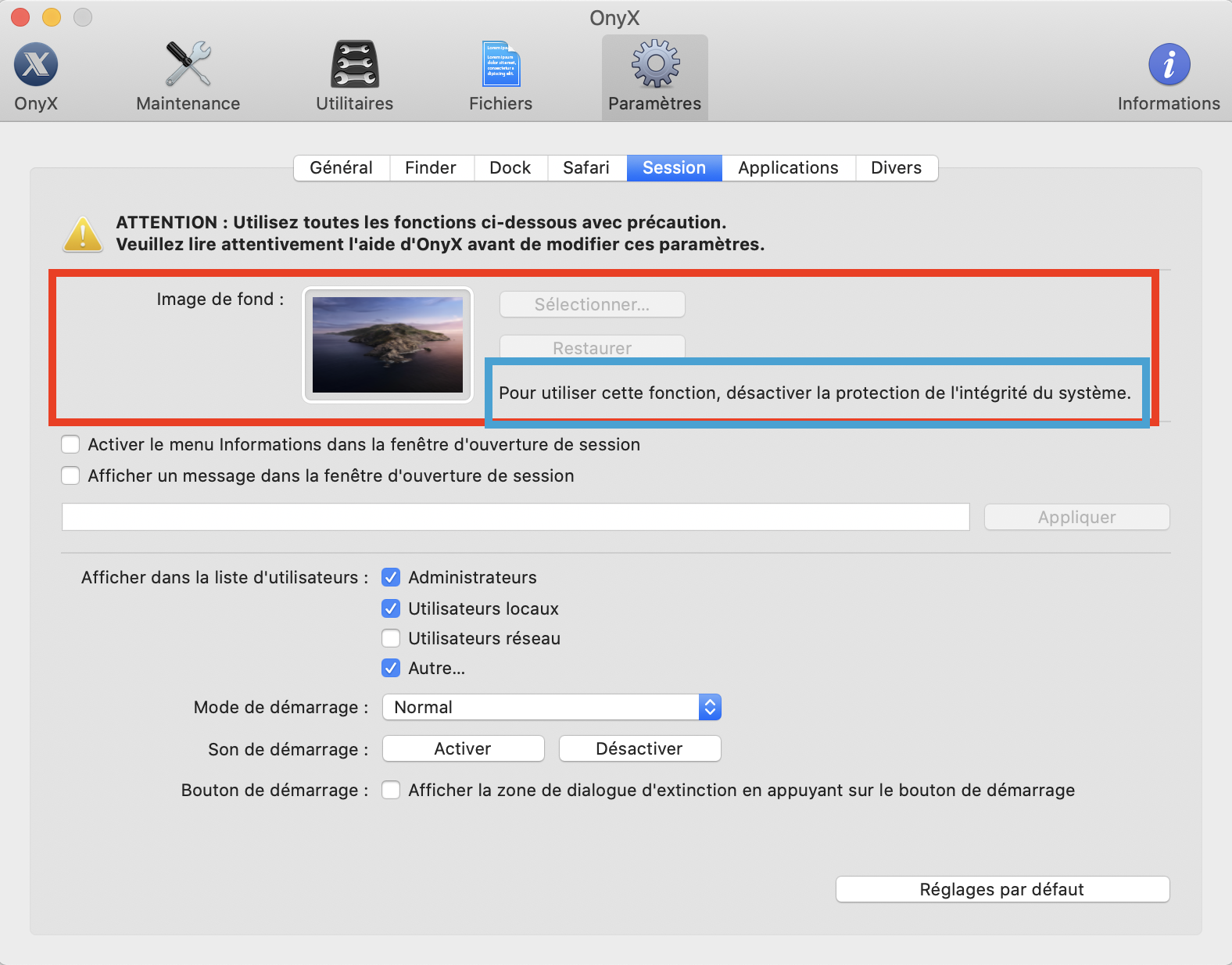Viewport: 1232px width, 965px height.
Task: Click the Sélectionner... button
Action: coord(593,305)
